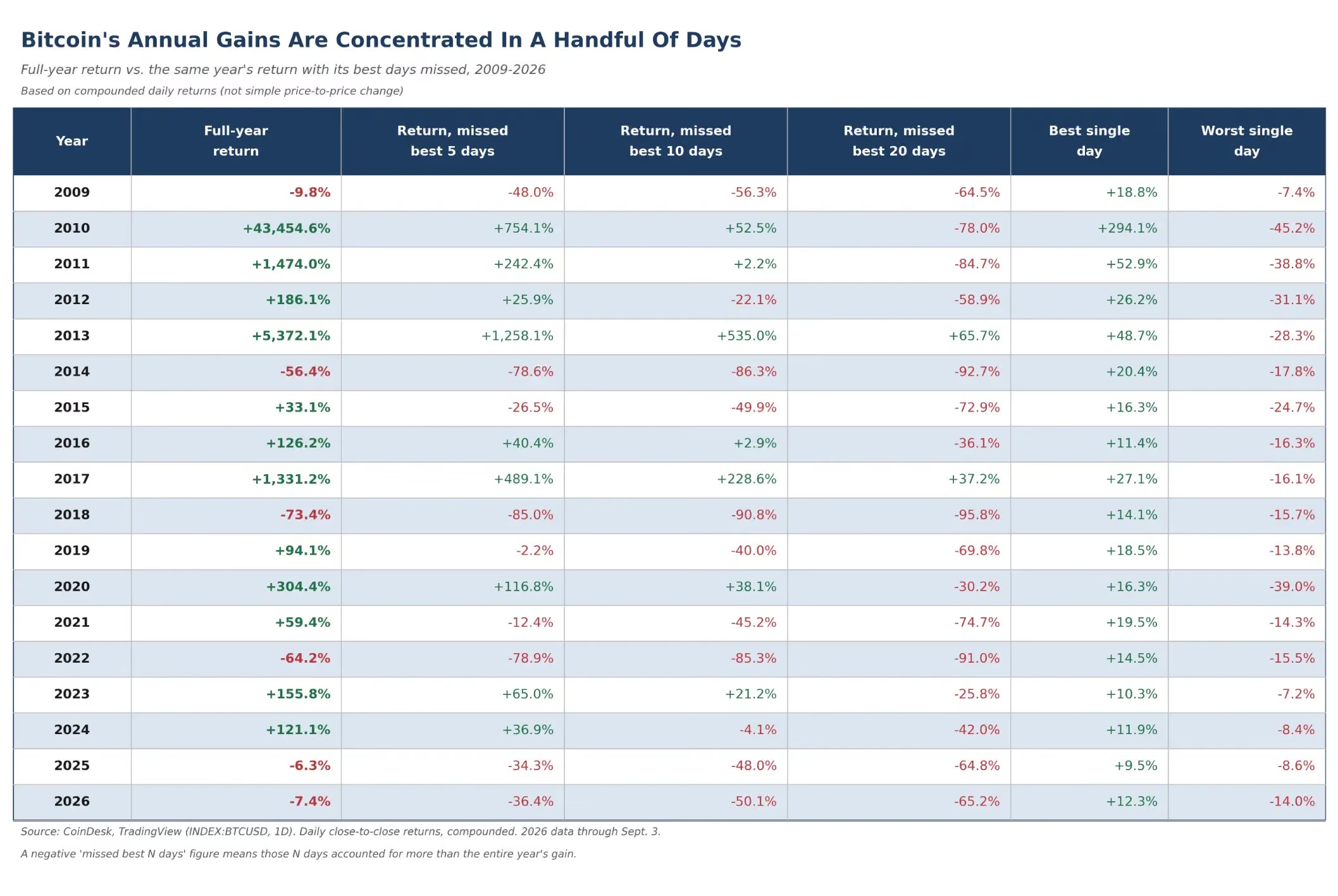Click 2025 best single day +9.5%
1338x896 pixels.
click(1136, 766)
